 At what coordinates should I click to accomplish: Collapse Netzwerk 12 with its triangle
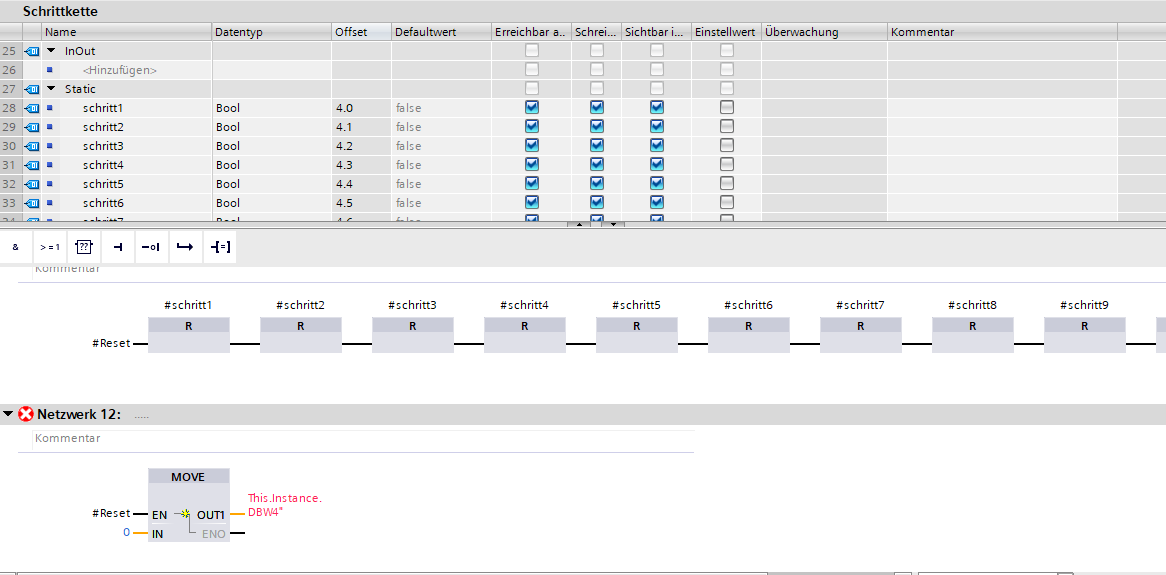tap(8, 414)
